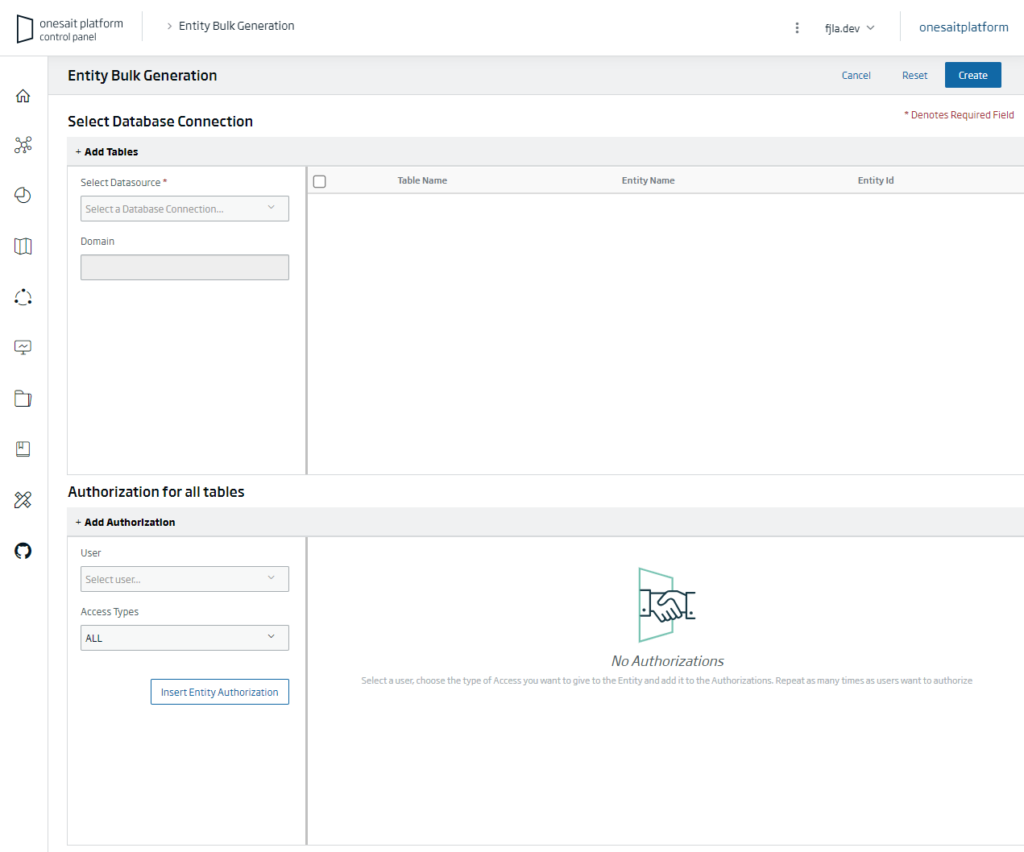The width and height of the screenshot is (1024, 852).
Task: Click the onesait platform logo
Action: [70, 29]
